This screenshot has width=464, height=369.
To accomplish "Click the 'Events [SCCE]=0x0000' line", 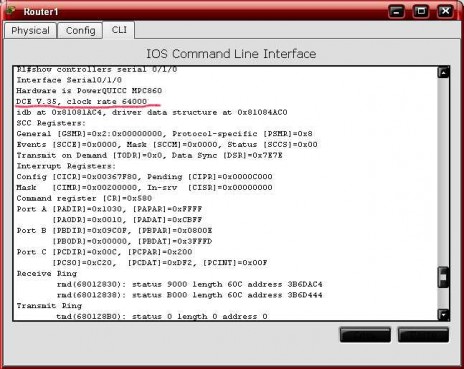I will coord(167,144).
